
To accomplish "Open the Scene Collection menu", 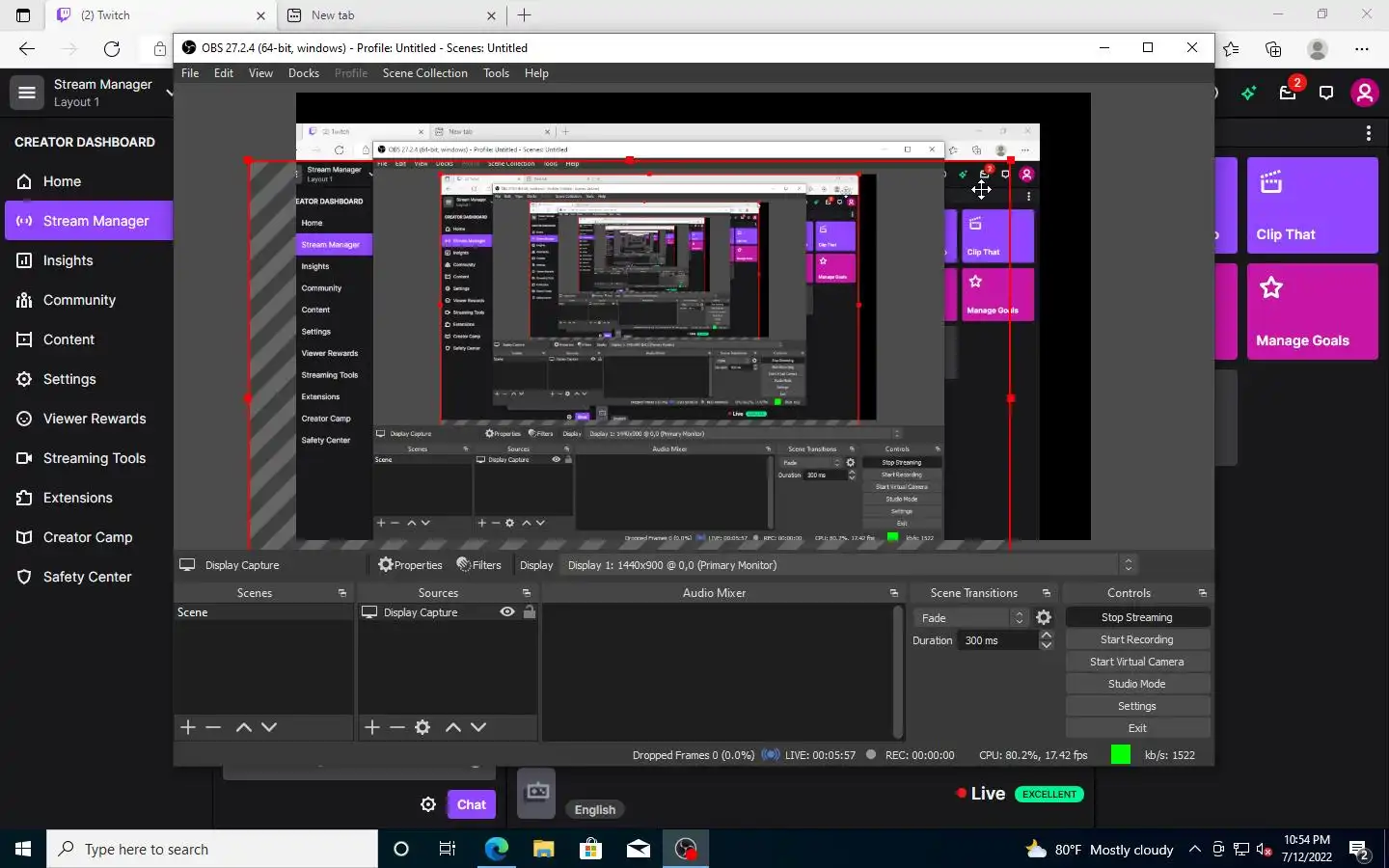I will (424, 73).
